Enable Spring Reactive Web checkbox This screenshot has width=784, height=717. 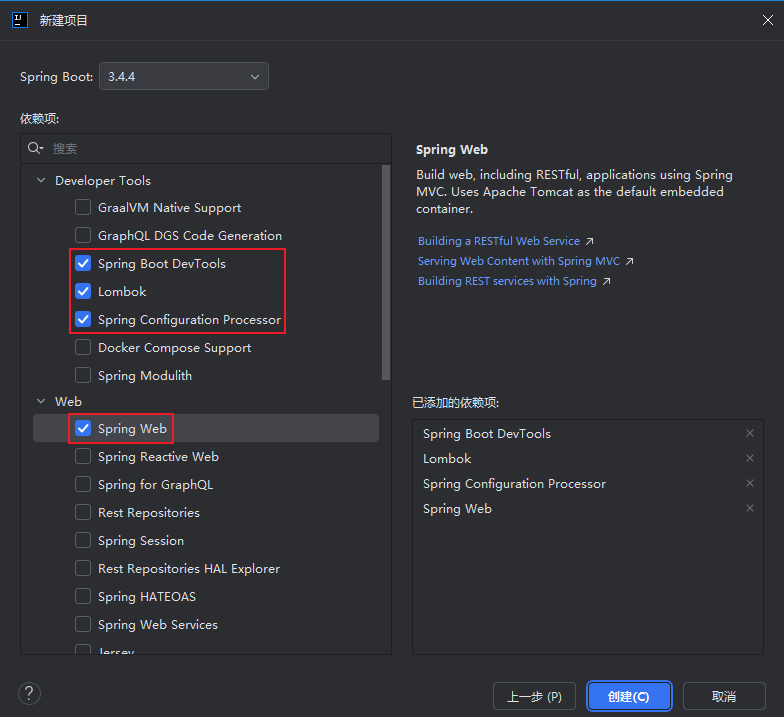tap(83, 456)
